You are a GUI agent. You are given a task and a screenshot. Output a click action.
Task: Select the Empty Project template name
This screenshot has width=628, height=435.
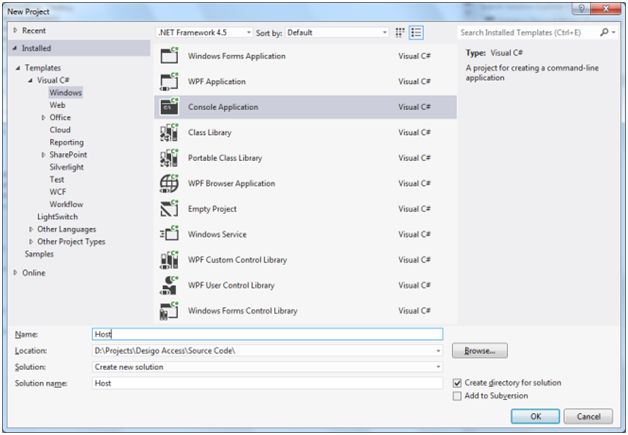tap(212, 209)
